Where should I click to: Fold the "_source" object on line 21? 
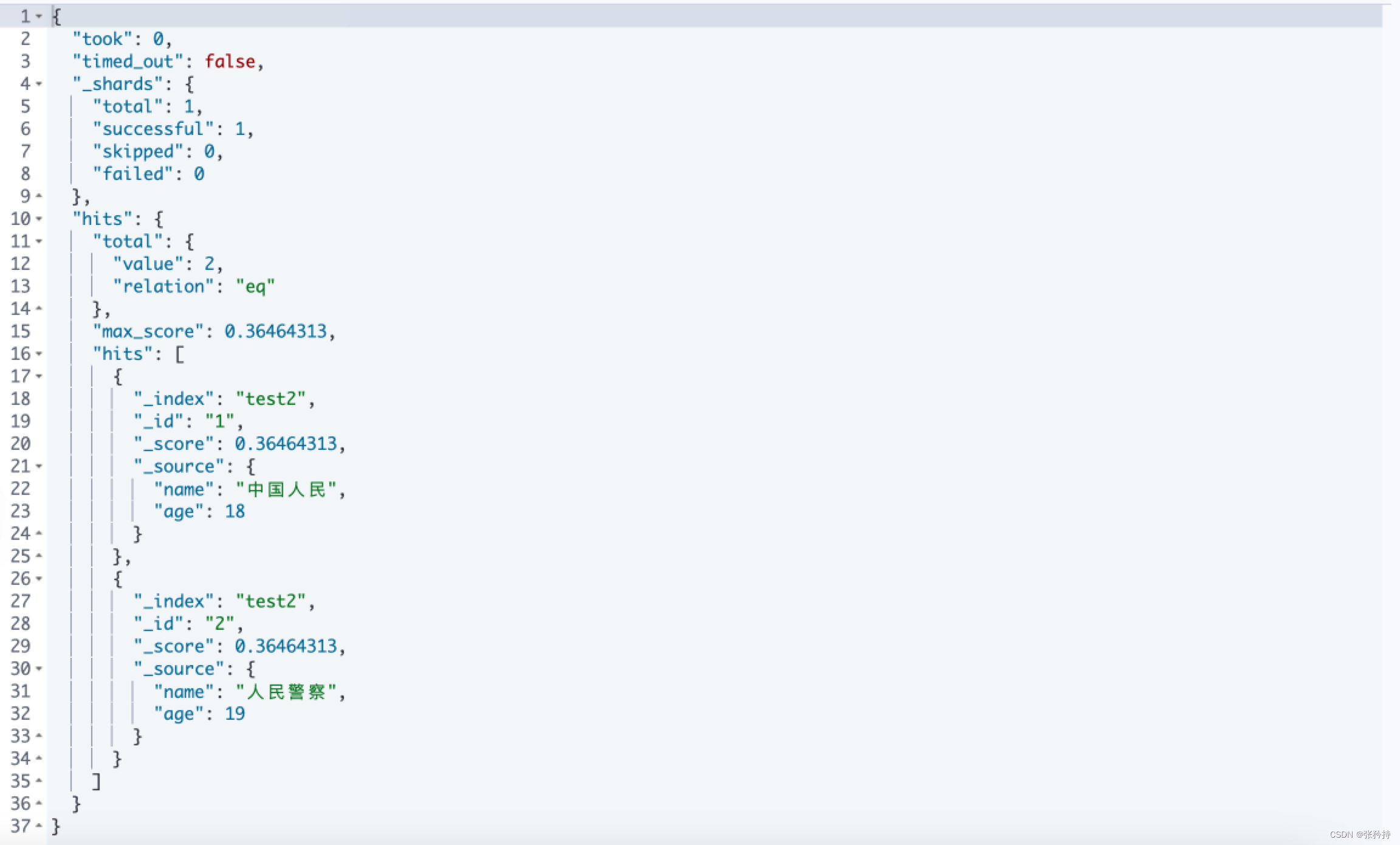pyautogui.click(x=39, y=466)
